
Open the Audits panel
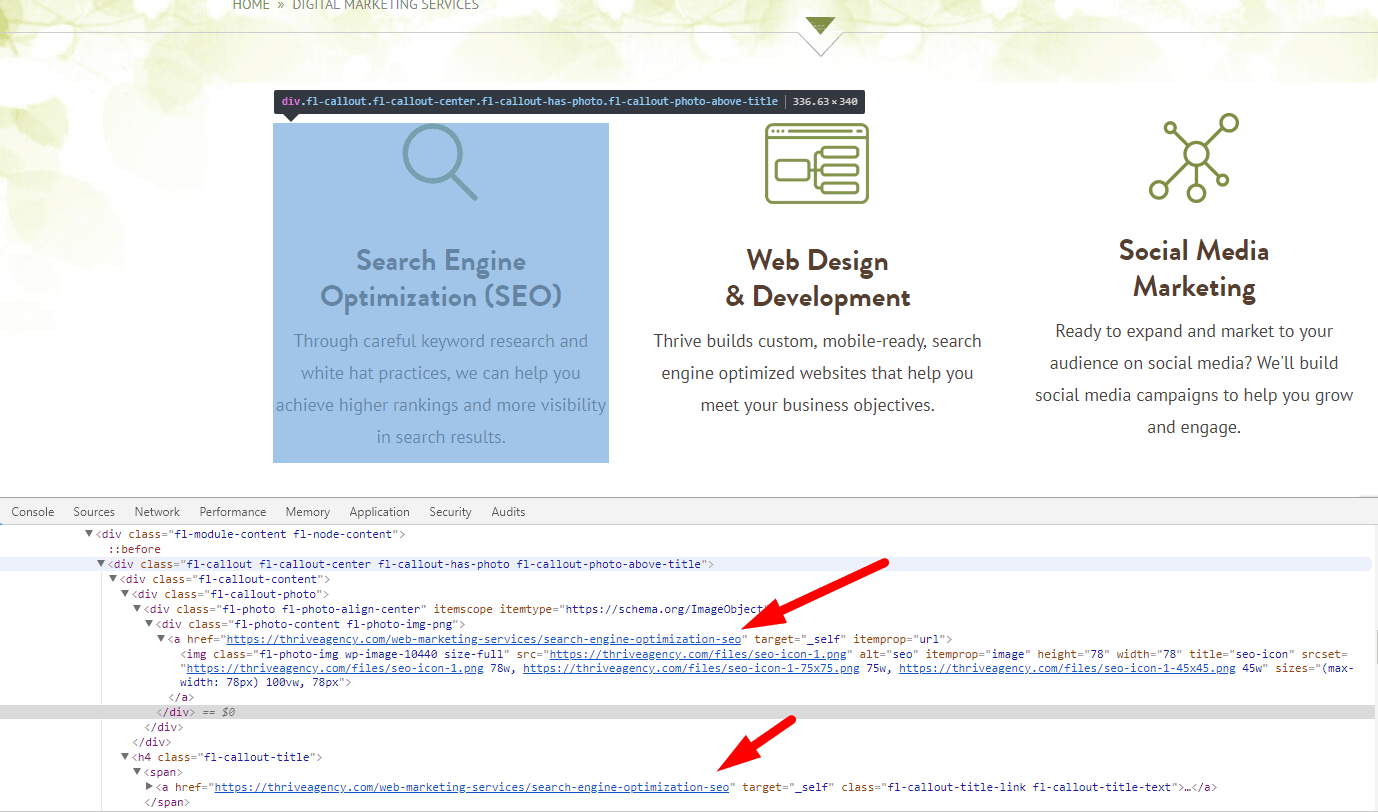click(x=508, y=511)
